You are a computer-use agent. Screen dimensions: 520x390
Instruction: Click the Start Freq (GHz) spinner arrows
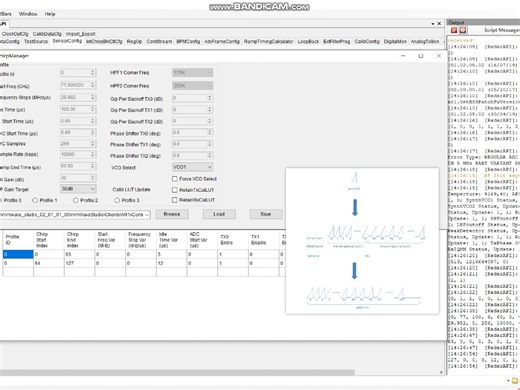[x=93, y=85]
